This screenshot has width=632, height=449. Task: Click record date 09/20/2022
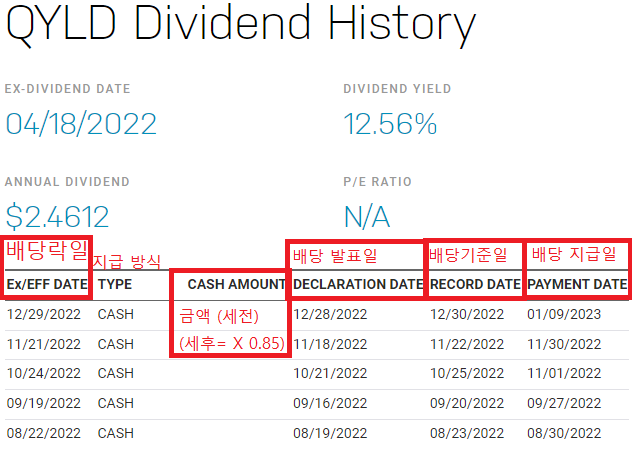coord(467,403)
